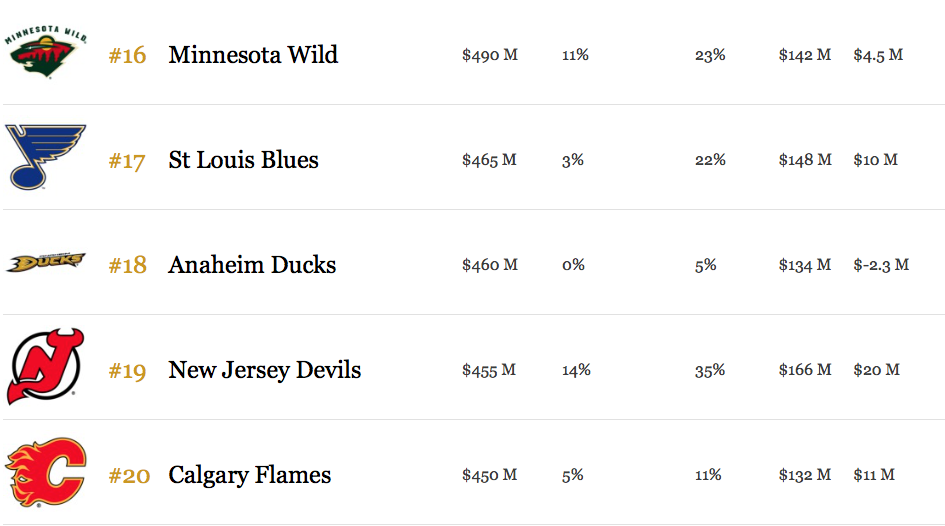Select the #17 rank number
Screen dimensions: 945x526
[127, 161]
